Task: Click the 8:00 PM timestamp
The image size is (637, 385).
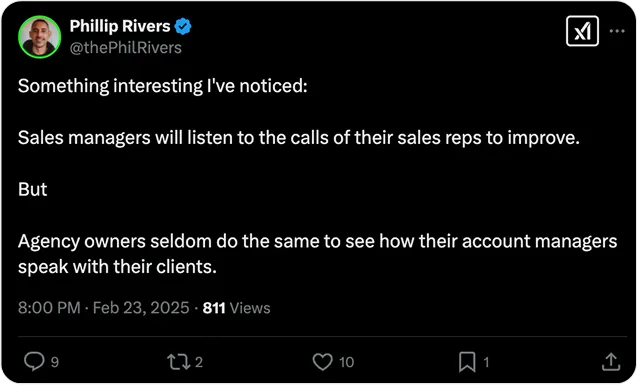Action: point(49,307)
